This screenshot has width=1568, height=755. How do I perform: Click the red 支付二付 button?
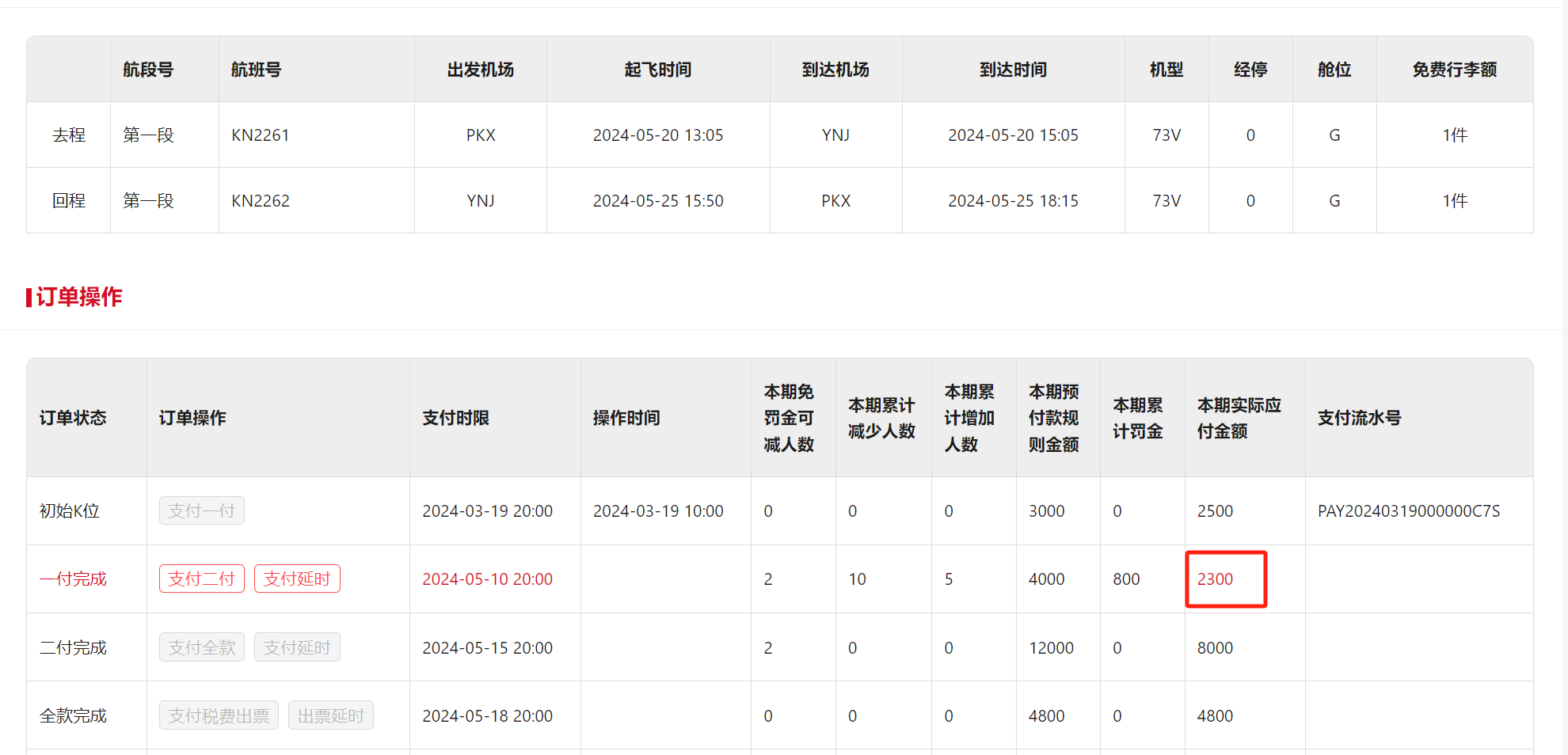coord(201,579)
